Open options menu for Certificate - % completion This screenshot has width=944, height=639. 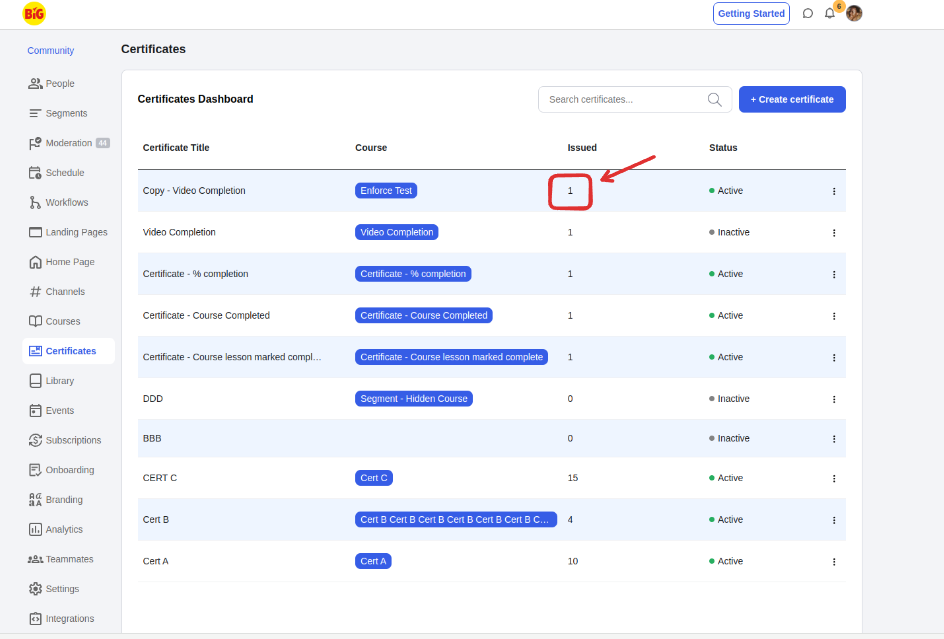834,274
